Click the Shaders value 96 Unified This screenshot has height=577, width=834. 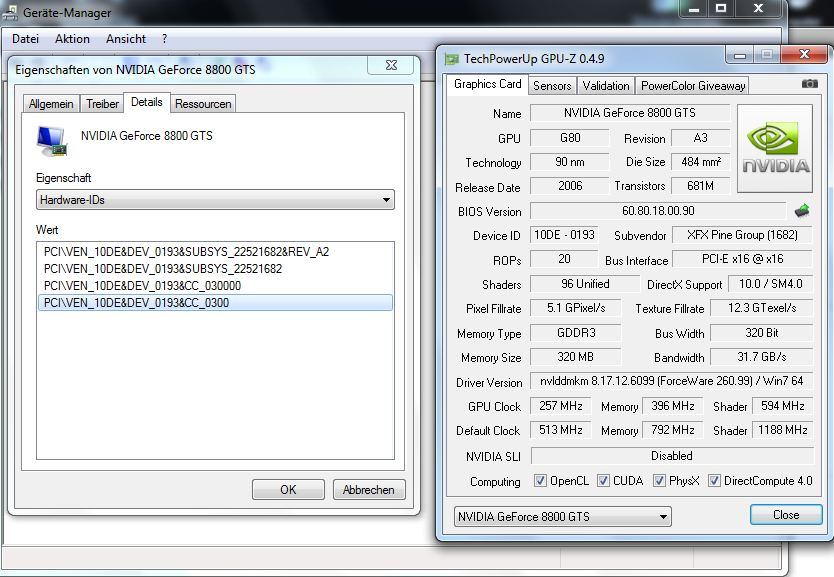[x=585, y=284]
